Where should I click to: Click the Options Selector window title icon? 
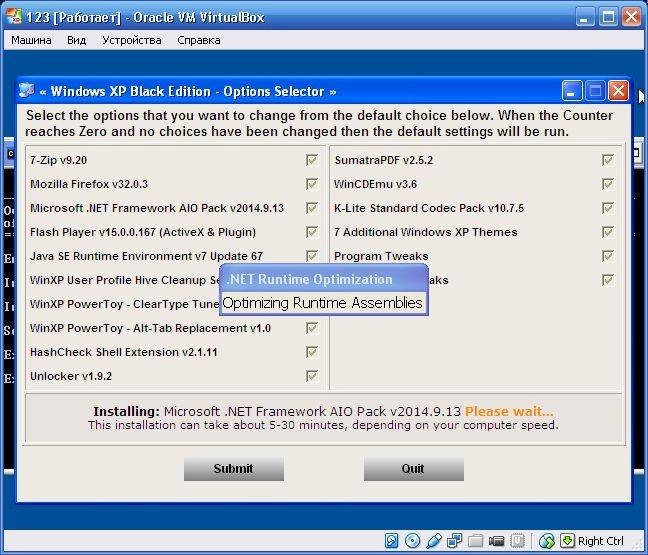pyautogui.click(x=27, y=91)
